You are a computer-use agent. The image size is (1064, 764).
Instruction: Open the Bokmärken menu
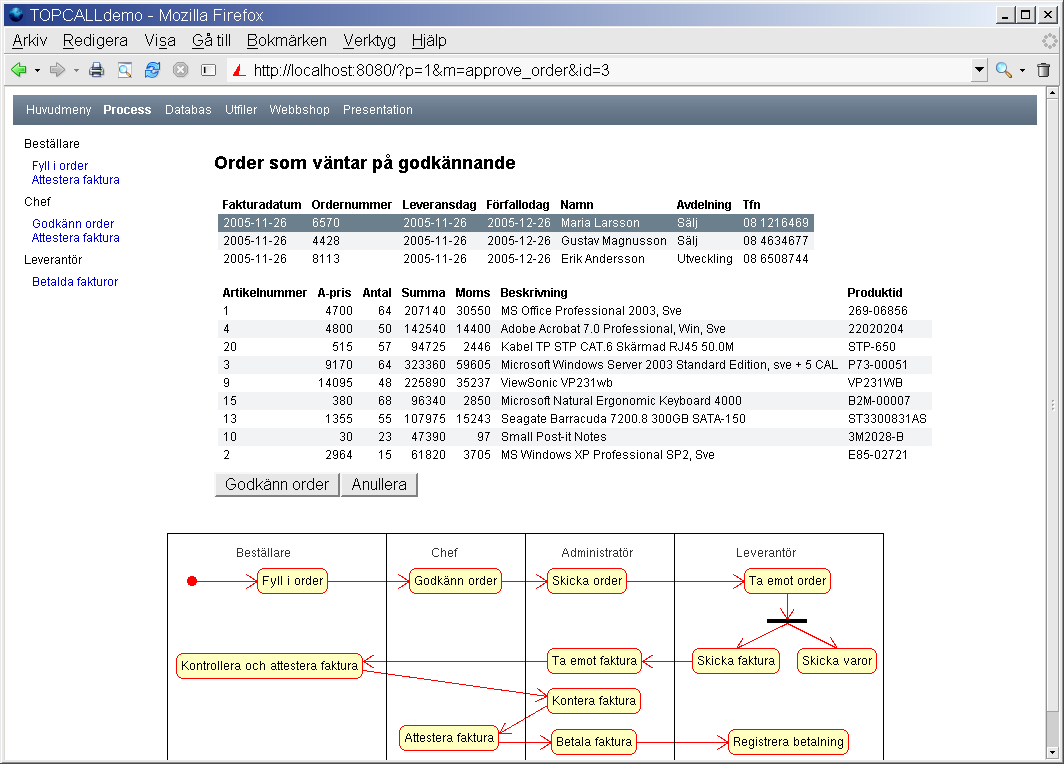(x=286, y=41)
